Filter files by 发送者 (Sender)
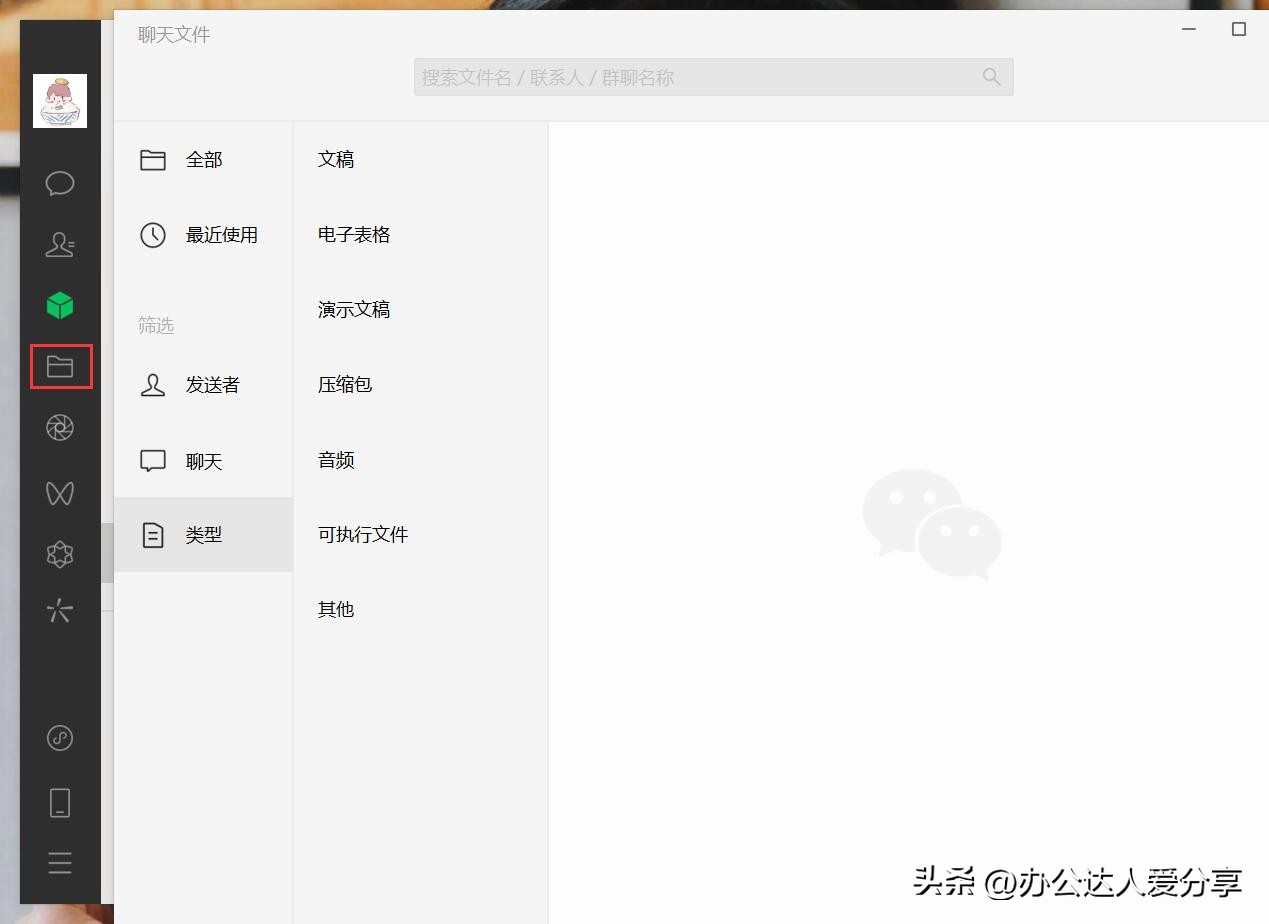 [213, 385]
